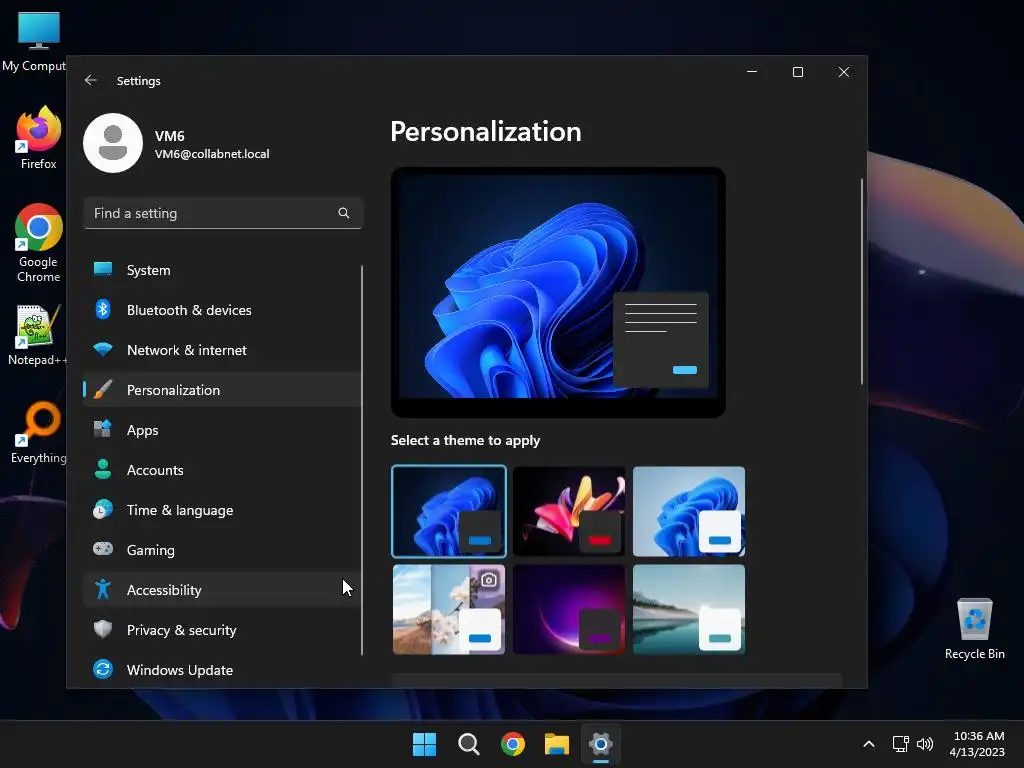The height and width of the screenshot is (768, 1024).
Task: Click the Accounts person icon
Action: (103, 469)
